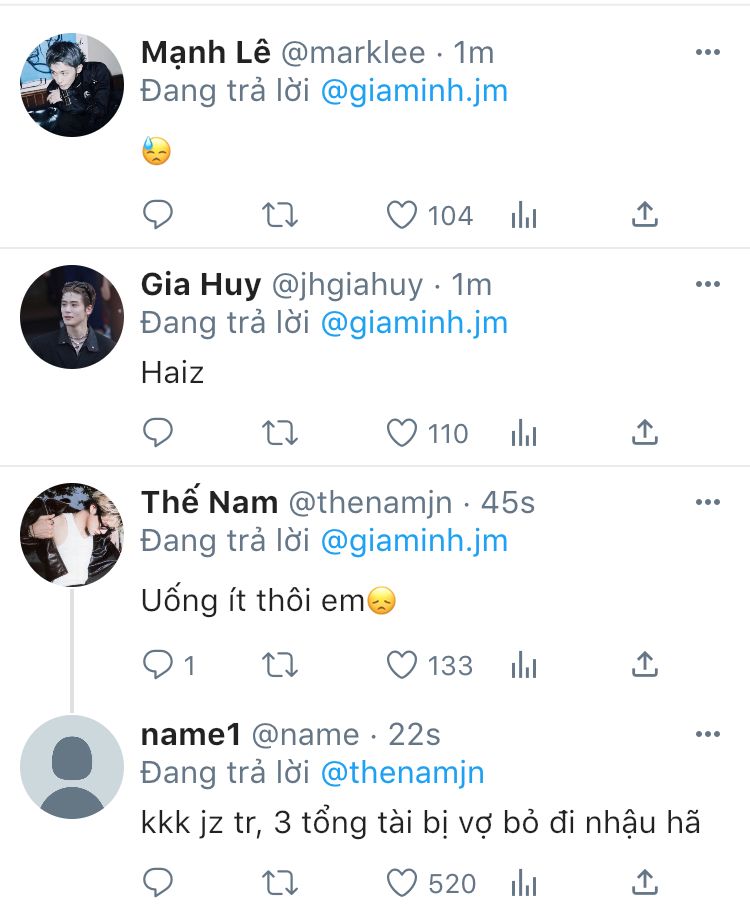The image size is (750, 915).
Task: Open more options on Mạnh Lê's tweet
Action: click(x=708, y=52)
